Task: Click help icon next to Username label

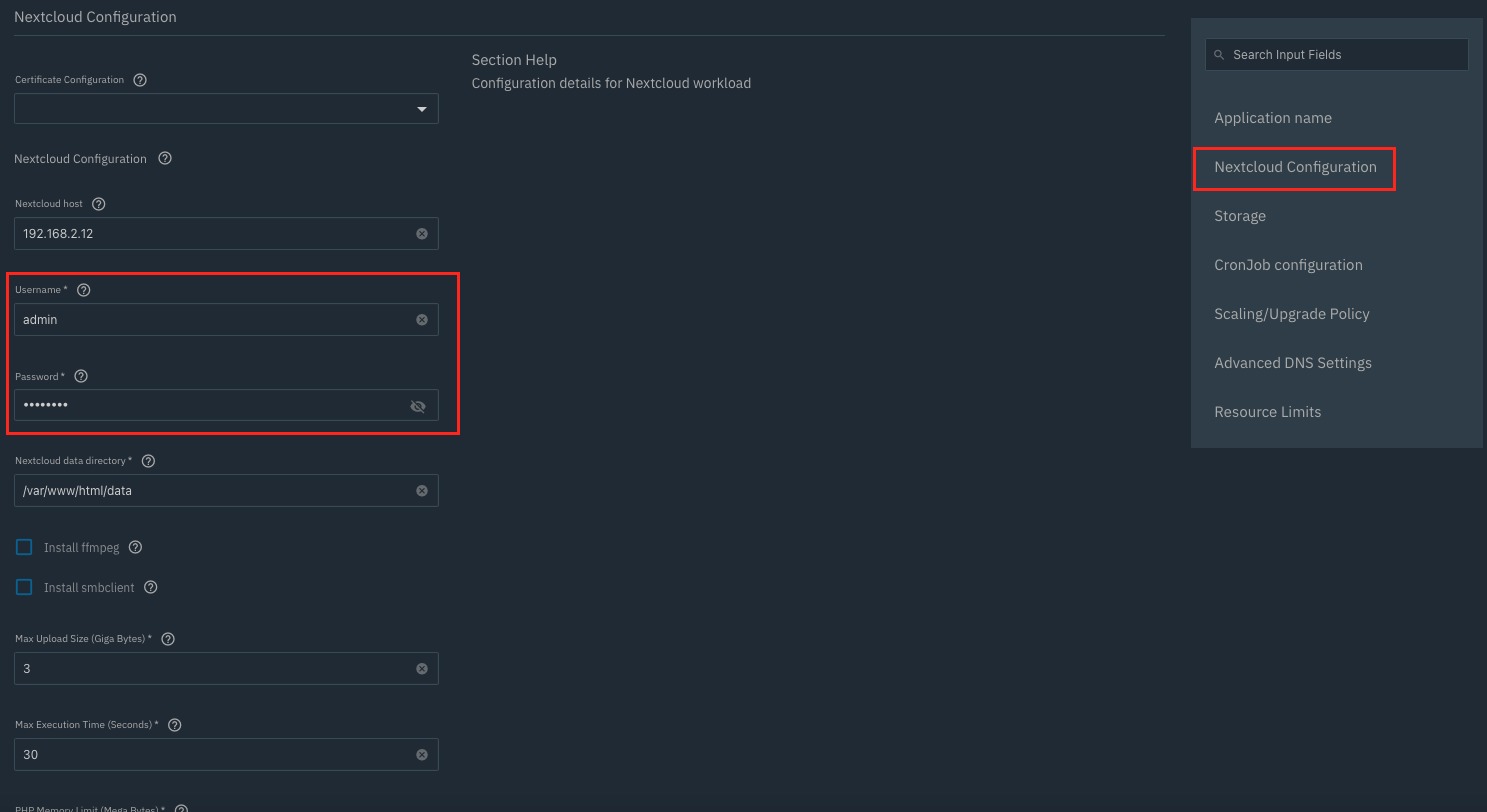Action: 84,290
